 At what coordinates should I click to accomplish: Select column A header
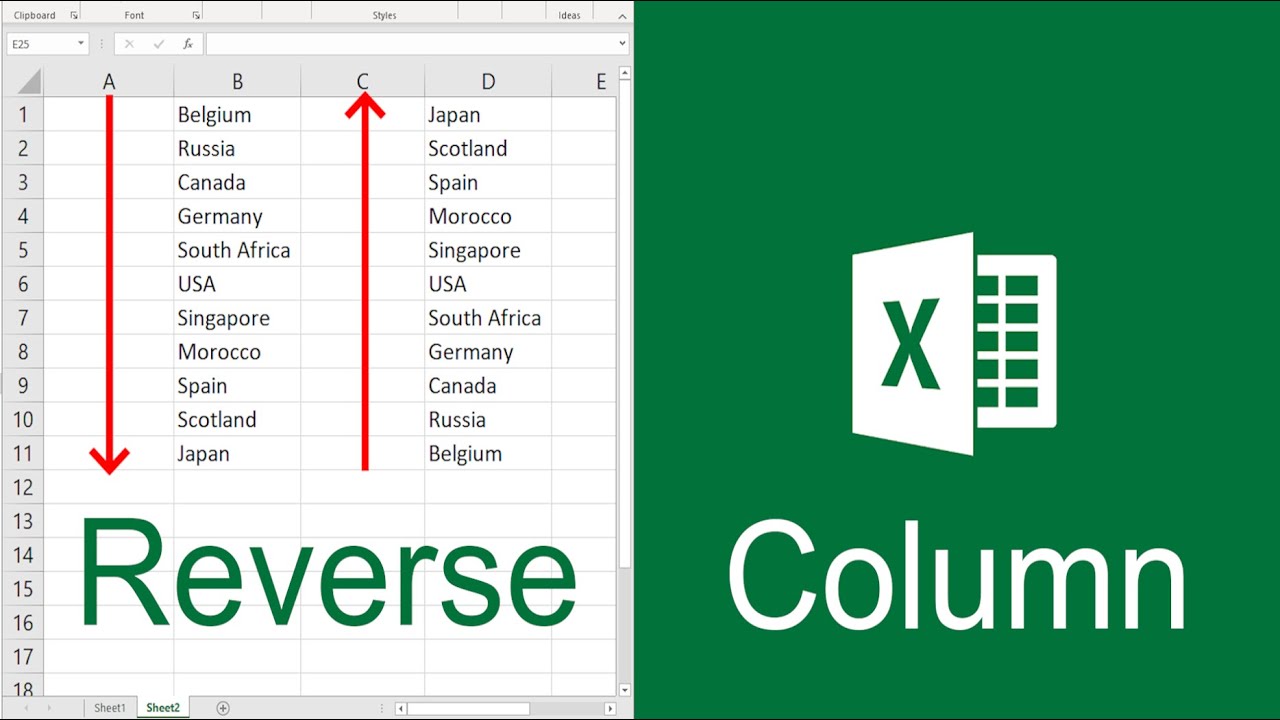109,82
